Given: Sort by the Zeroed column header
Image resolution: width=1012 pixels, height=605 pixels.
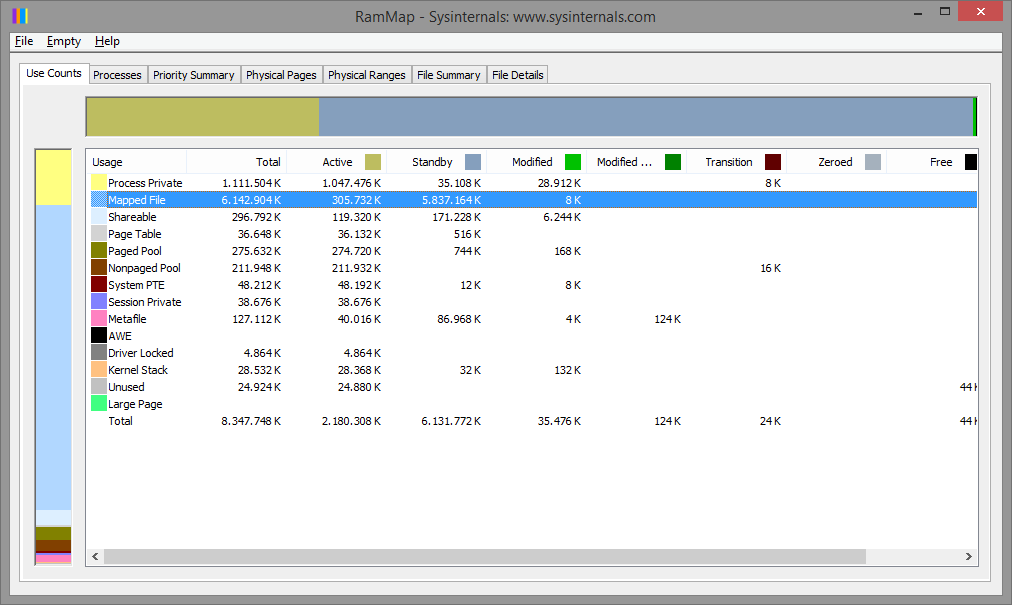Looking at the screenshot, I should (837, 162).
